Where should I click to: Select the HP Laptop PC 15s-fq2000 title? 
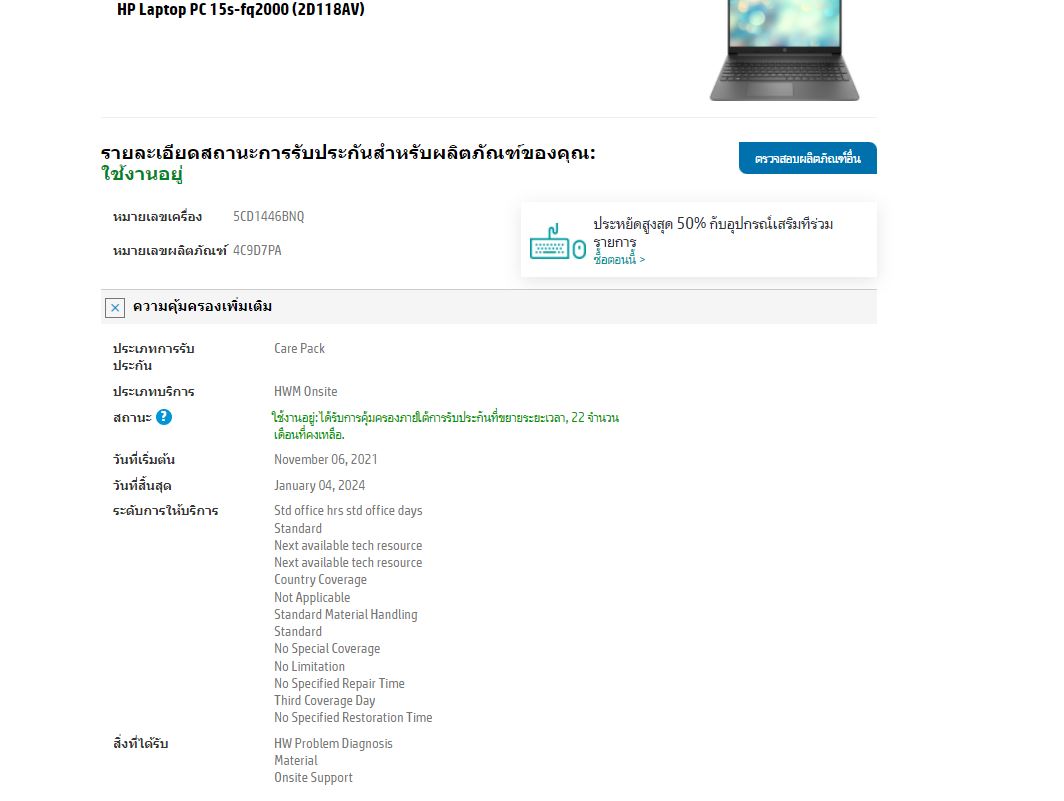(x=241, y=10)
